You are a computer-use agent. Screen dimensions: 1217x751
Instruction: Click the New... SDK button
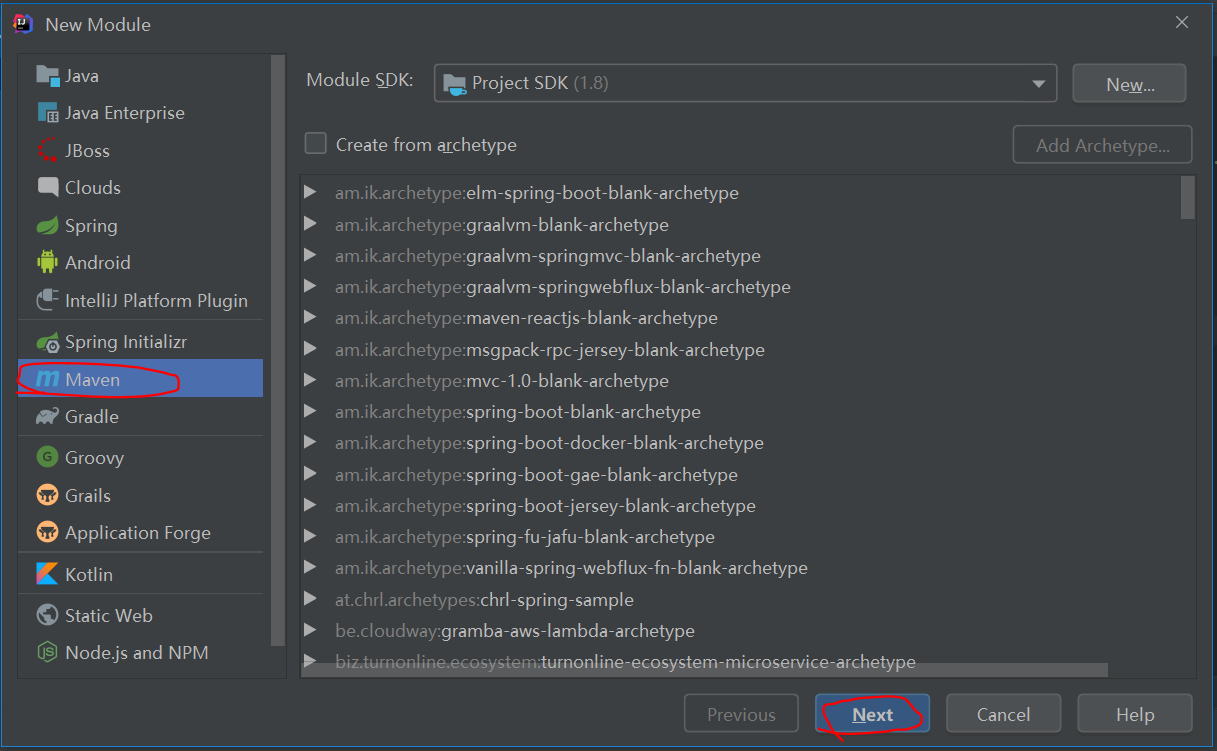tap(1130, 84)
